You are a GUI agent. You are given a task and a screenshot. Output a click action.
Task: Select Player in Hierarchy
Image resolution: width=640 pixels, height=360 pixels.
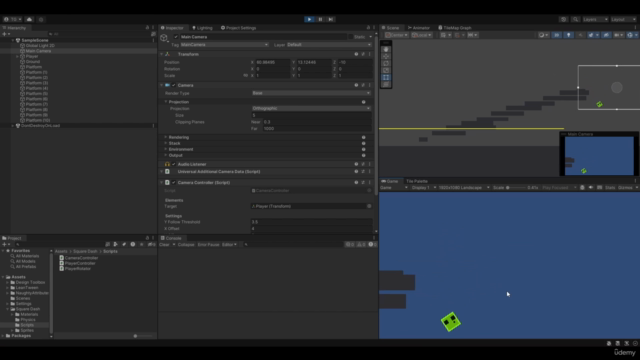pyautogui.click(x=32, y=56)
